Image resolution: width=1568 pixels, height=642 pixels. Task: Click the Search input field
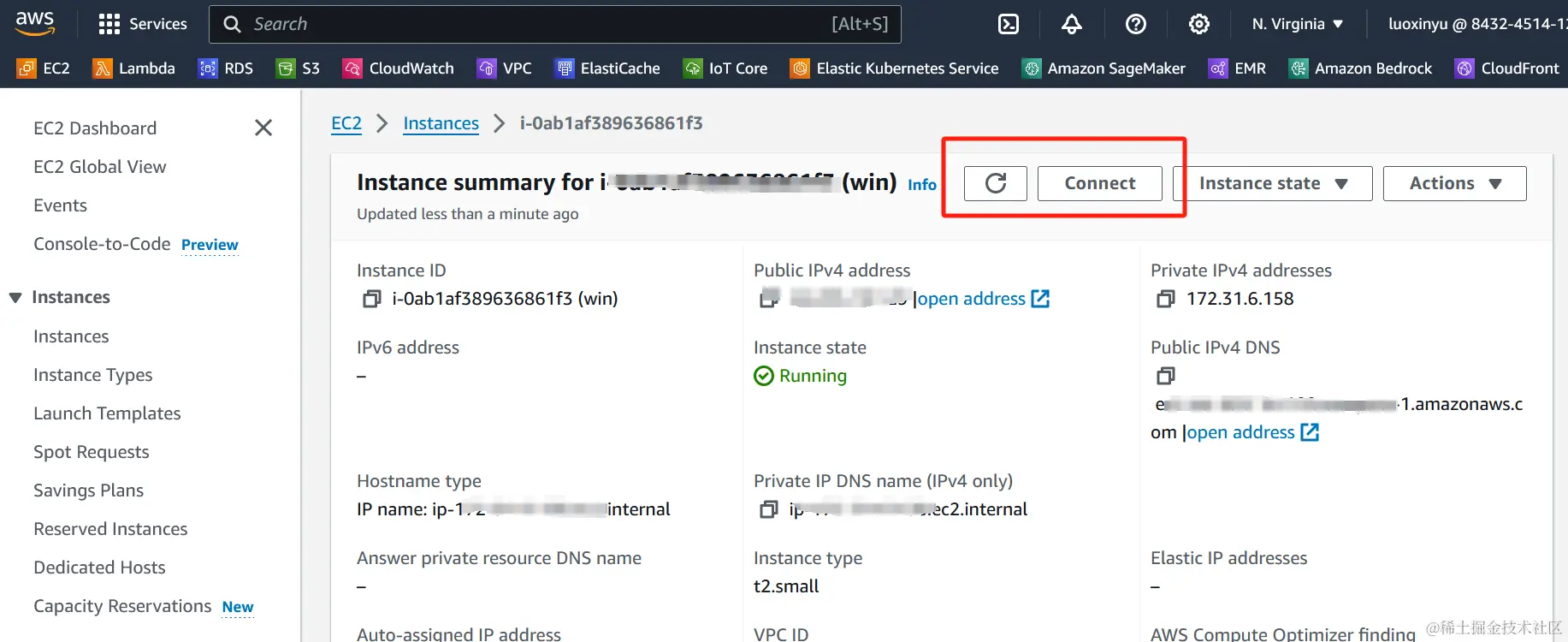coord(554,24)
